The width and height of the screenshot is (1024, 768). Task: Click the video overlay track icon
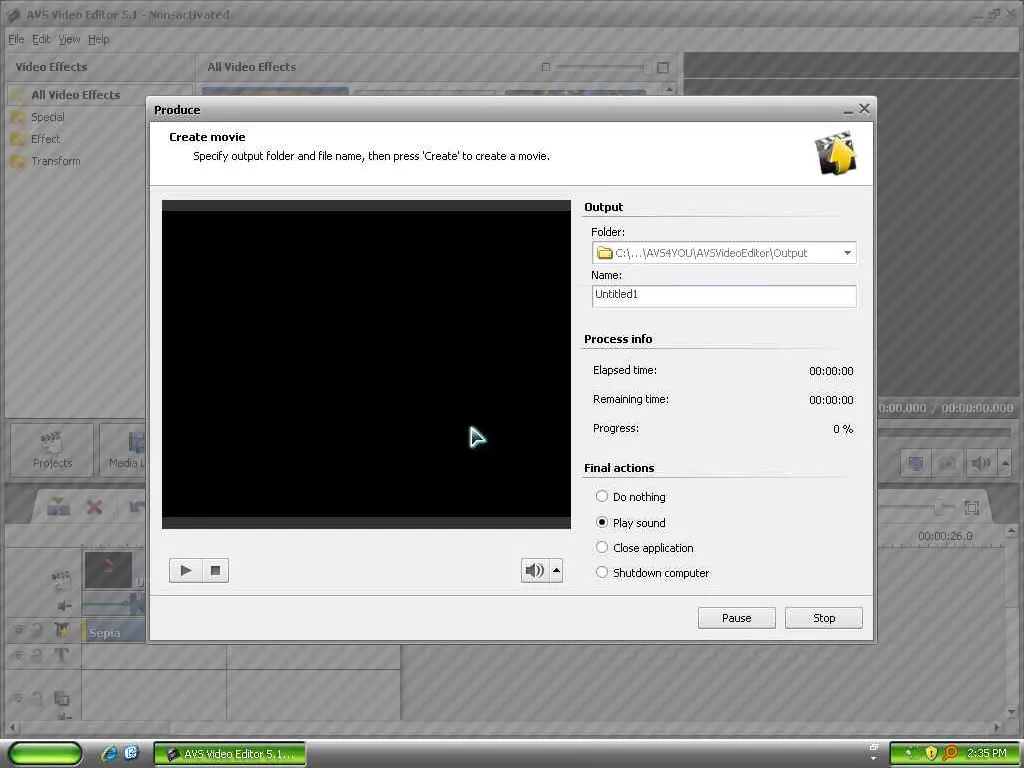(61, 699)
